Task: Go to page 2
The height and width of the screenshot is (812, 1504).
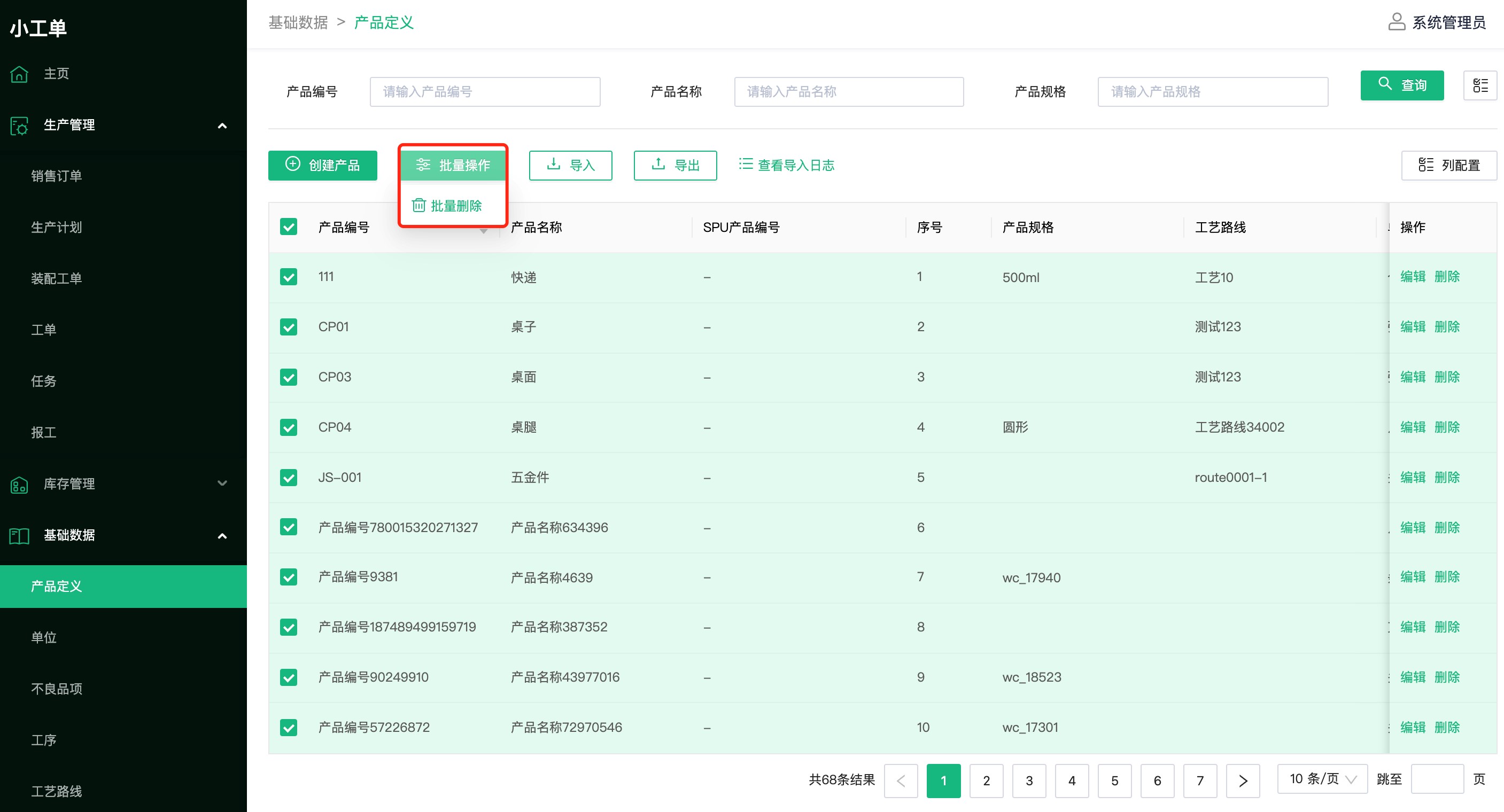Action: pyautogui.click(x=986, y=780)
